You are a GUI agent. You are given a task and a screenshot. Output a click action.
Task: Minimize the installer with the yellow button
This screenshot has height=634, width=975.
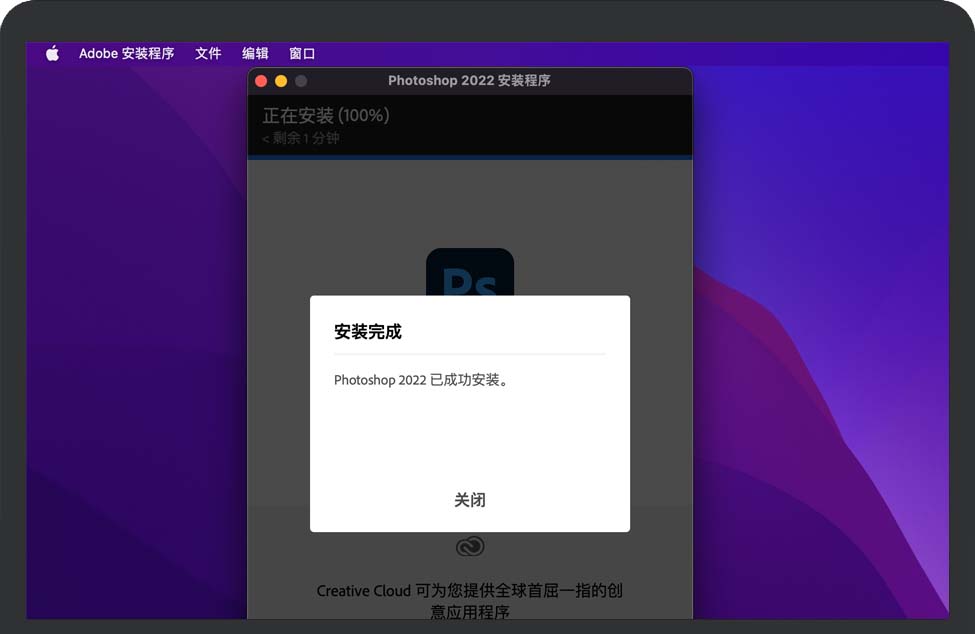coord(281,81)
